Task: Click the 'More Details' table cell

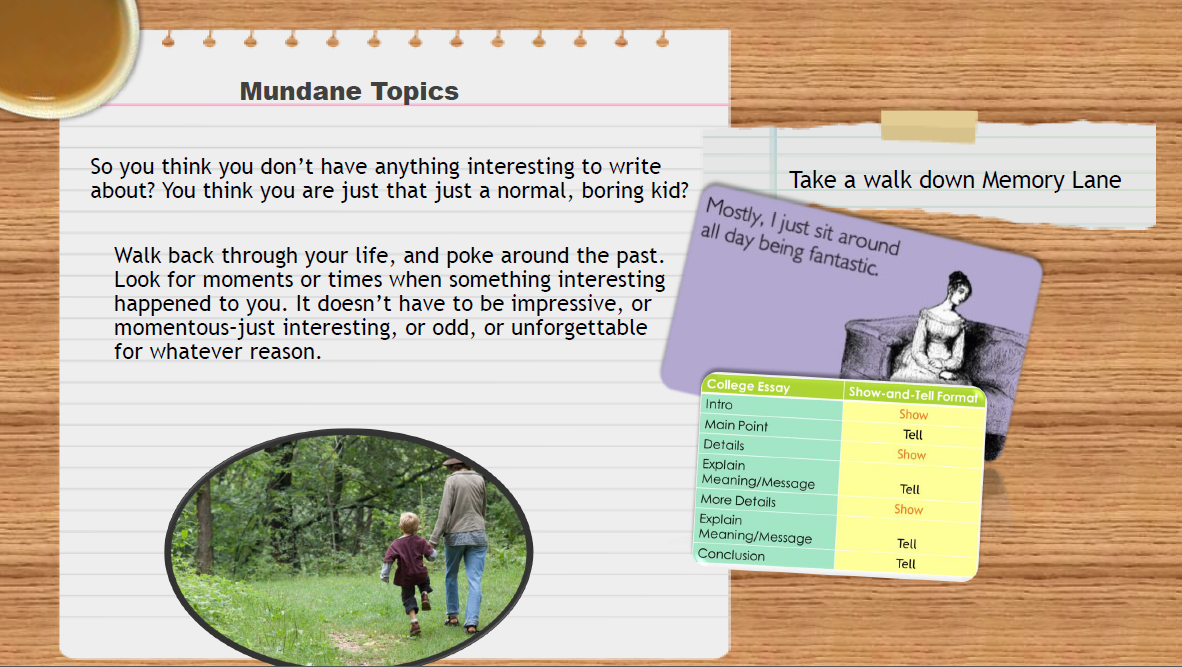Action: coord(767,503)
